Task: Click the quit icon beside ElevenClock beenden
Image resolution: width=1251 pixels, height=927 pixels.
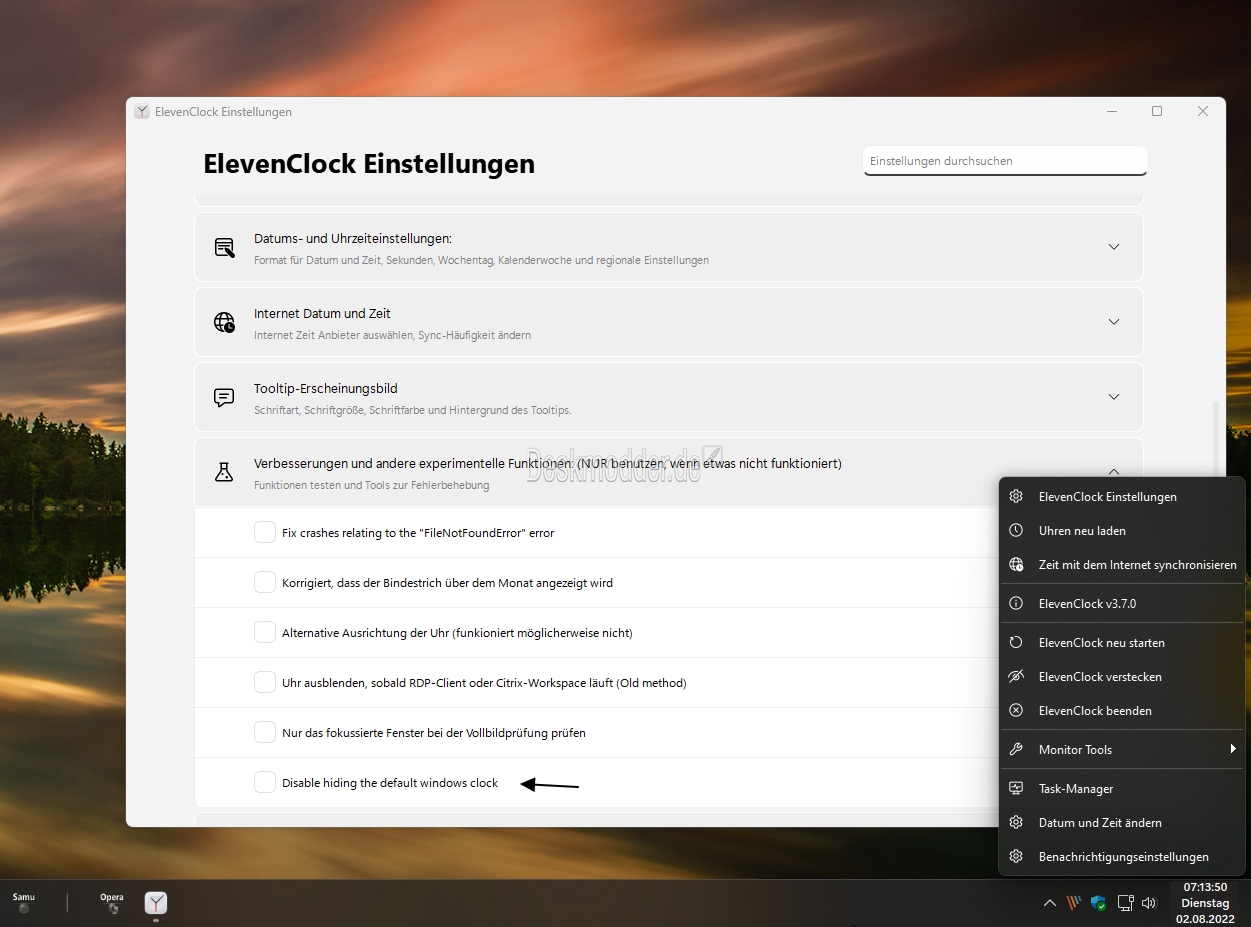Action: click(x=1016, y=710)
